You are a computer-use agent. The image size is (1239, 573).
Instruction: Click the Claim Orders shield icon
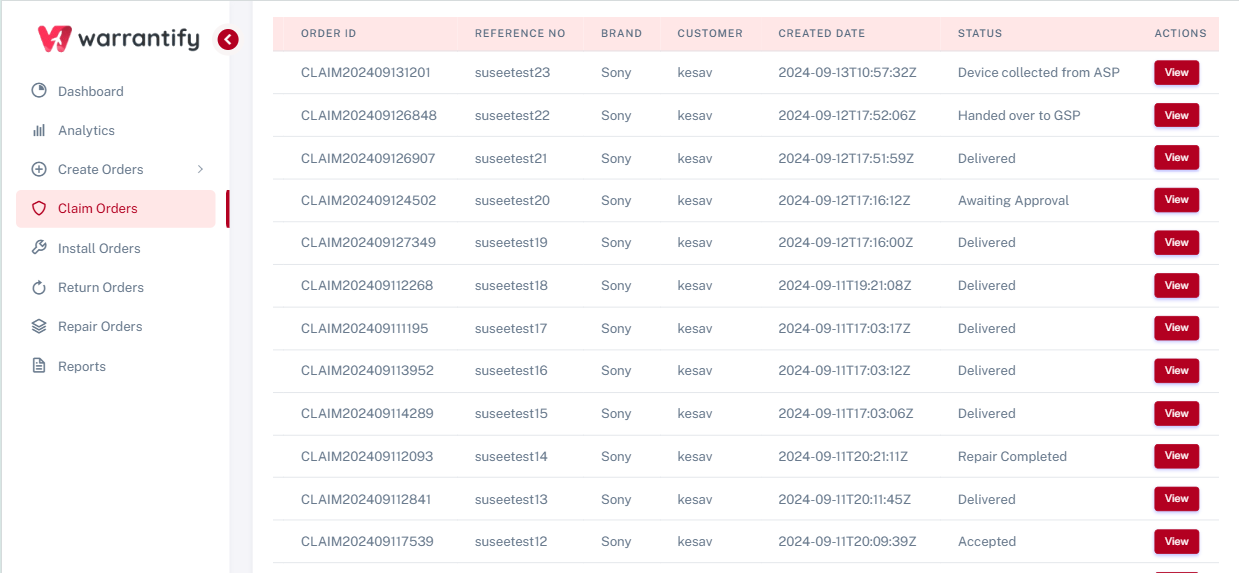[x=39, y=208]
